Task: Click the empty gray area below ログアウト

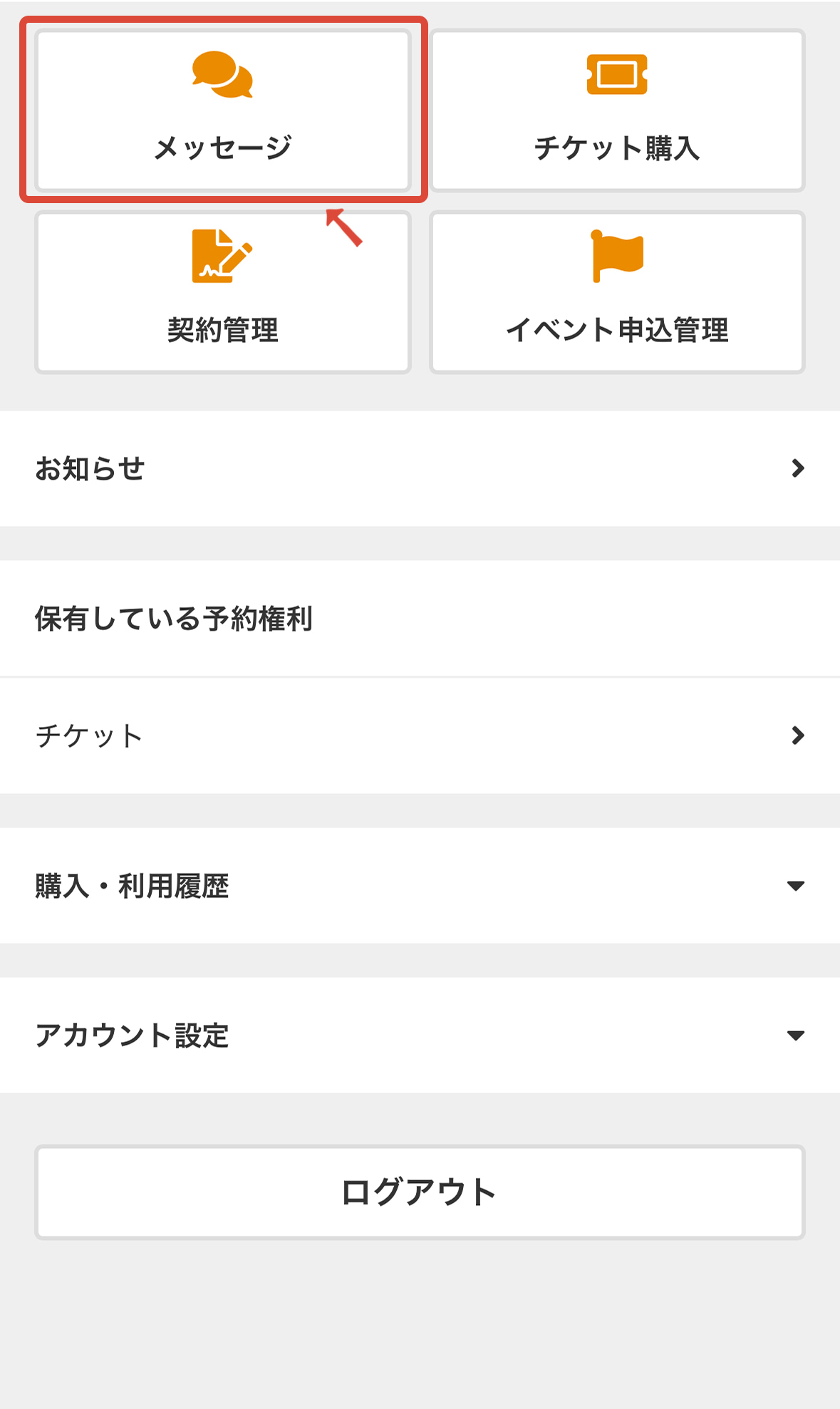Action: coord(420,1326)
